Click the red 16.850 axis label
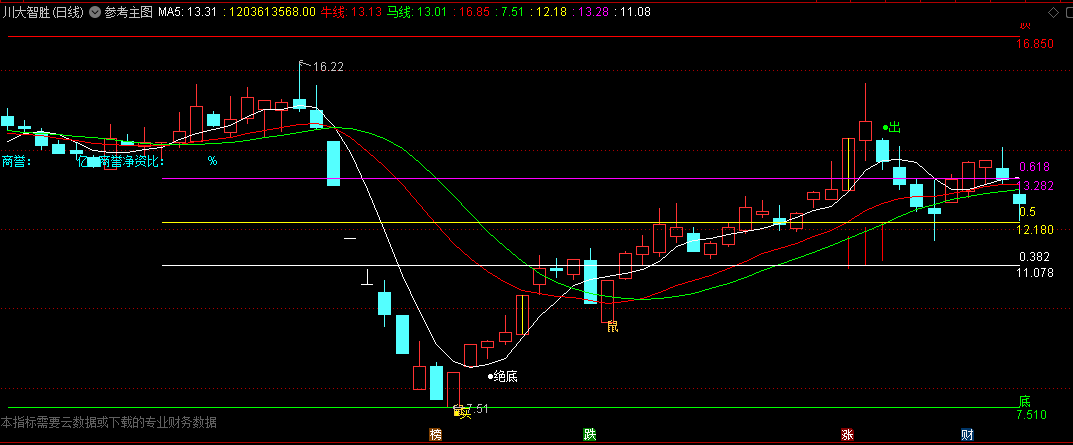The height and width of the screenshot is (445, 1073). pos(1035,44)
